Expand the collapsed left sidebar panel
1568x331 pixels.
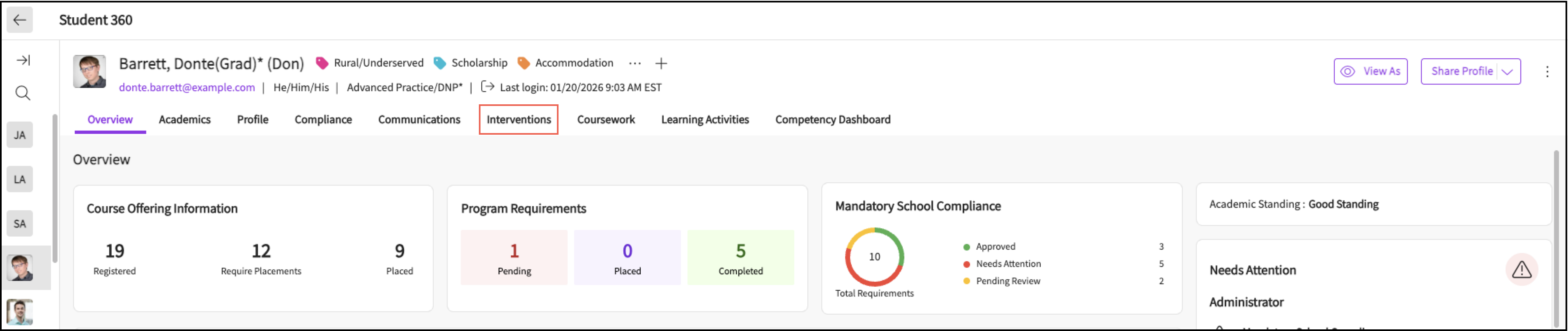point(23,60)
